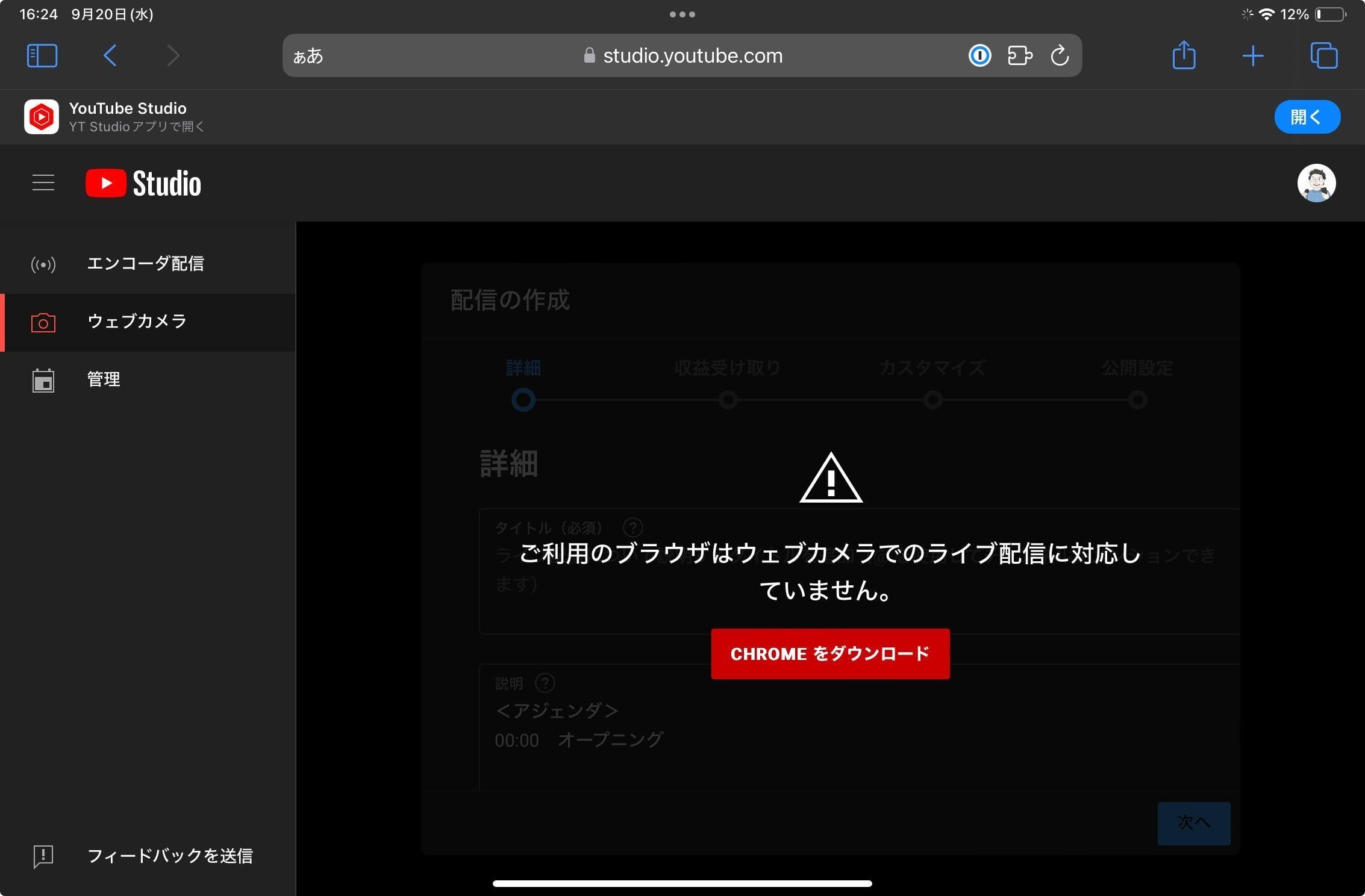The width and height of the screenshot is (1365, 896).
Task: Click the YouTube Studio logo
Action: 143,183
